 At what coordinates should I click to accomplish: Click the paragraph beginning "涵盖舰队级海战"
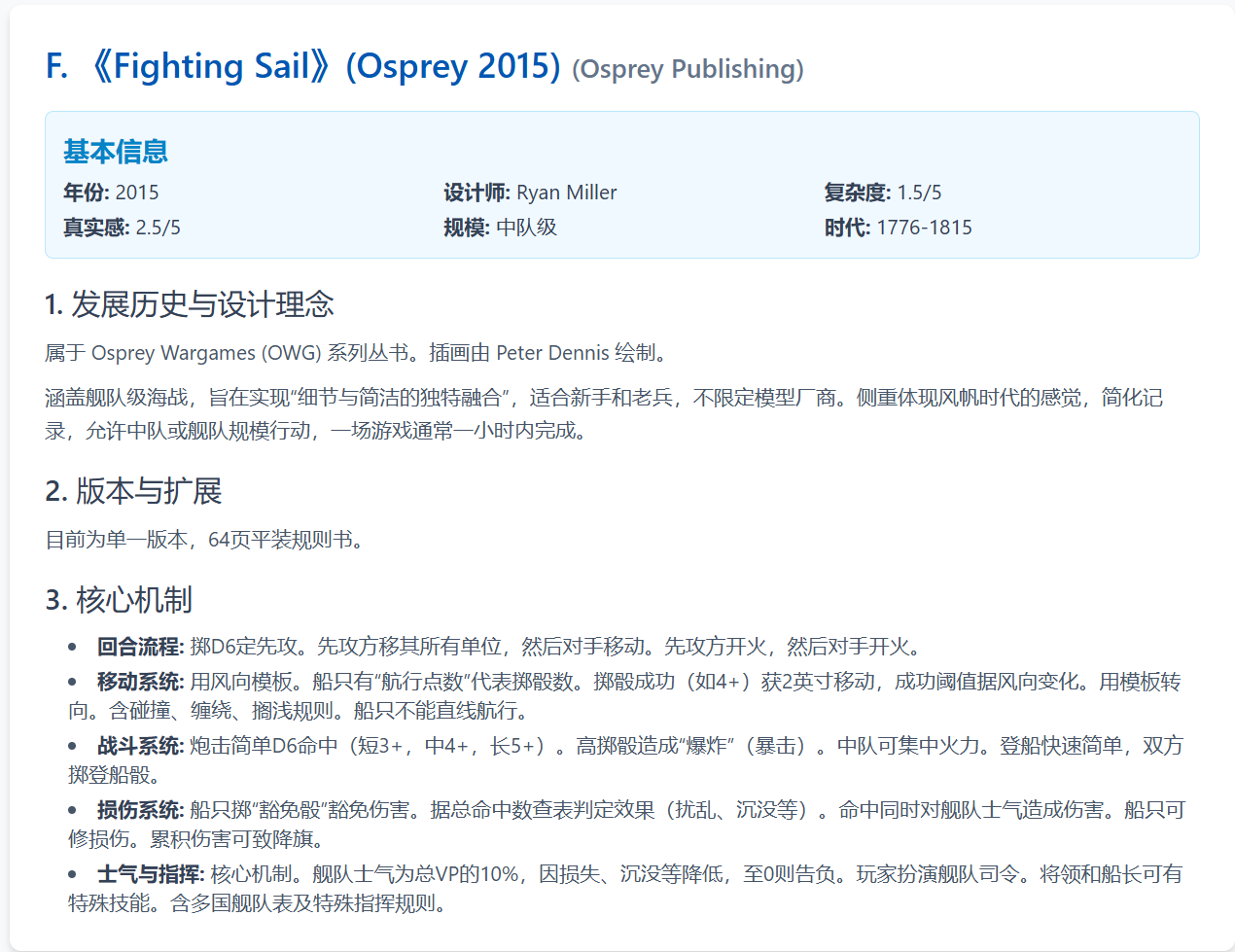click(604, 414)
